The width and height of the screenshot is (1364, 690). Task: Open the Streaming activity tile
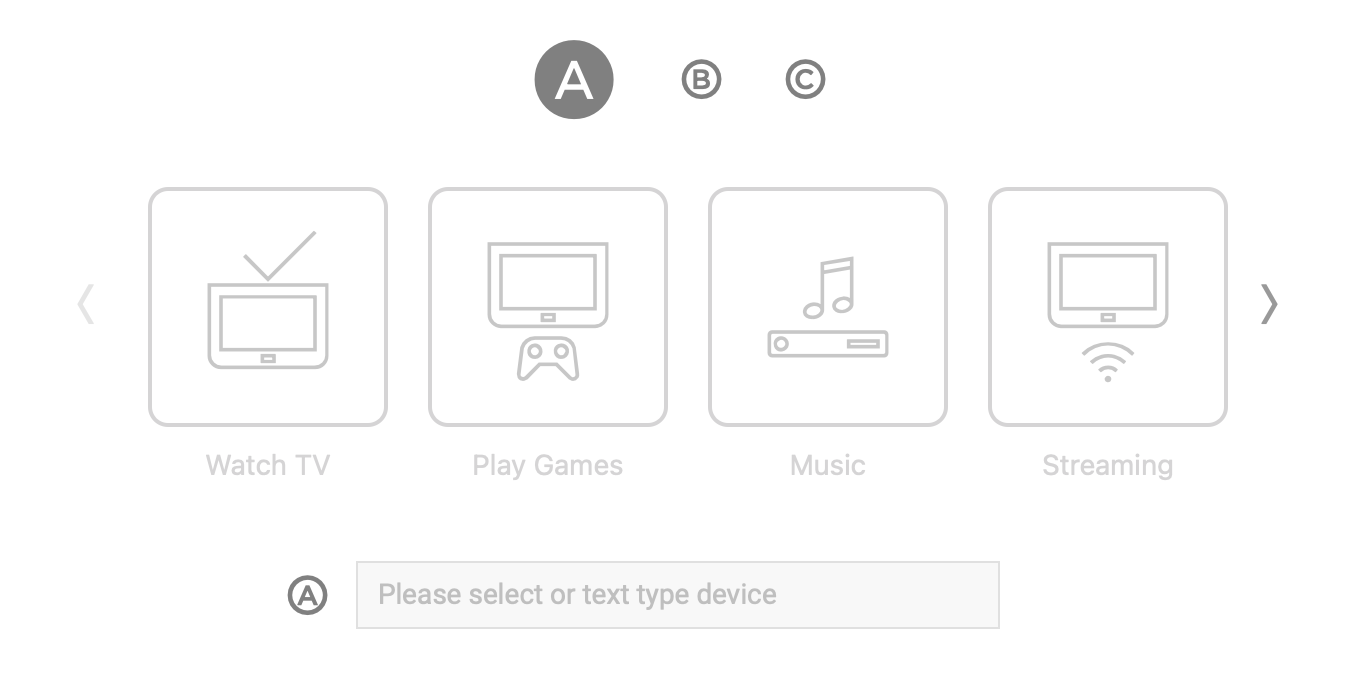[1107, 307]
